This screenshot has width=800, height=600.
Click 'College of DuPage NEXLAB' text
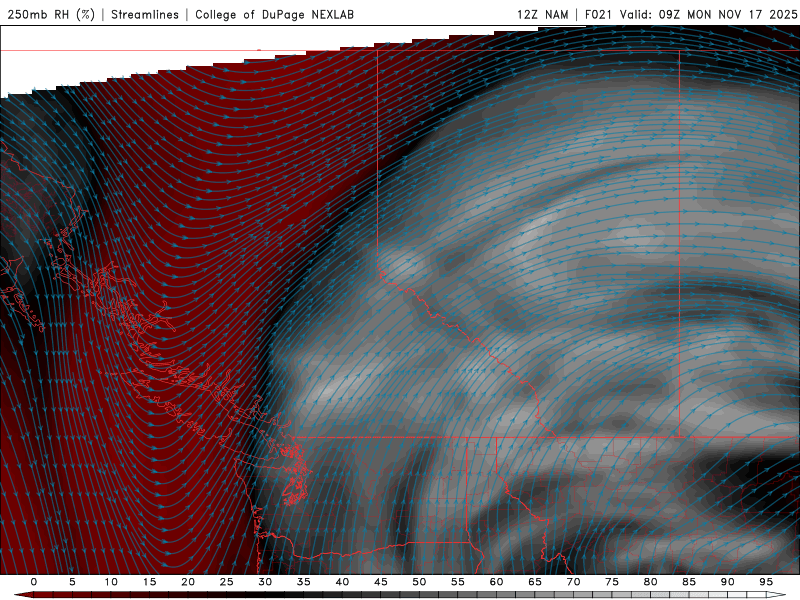(274, 14)
